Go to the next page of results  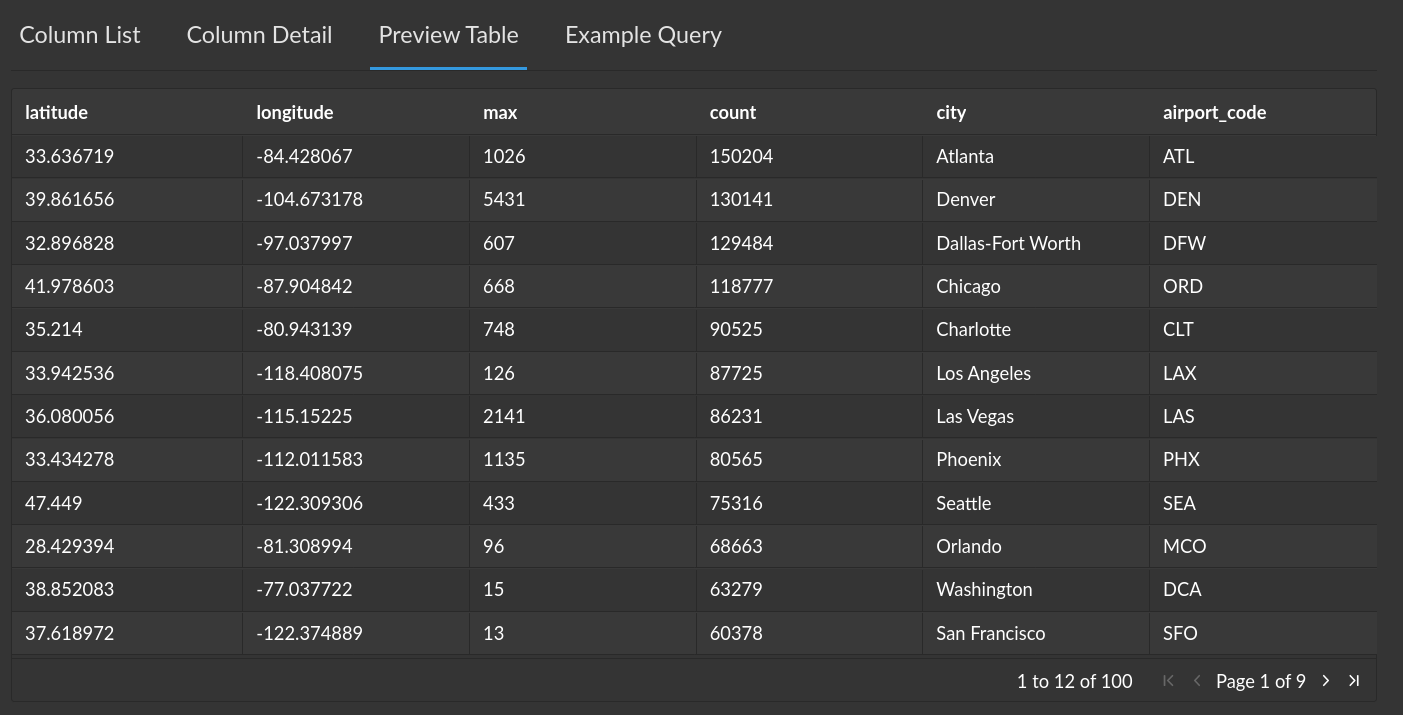pos(1326,681)
